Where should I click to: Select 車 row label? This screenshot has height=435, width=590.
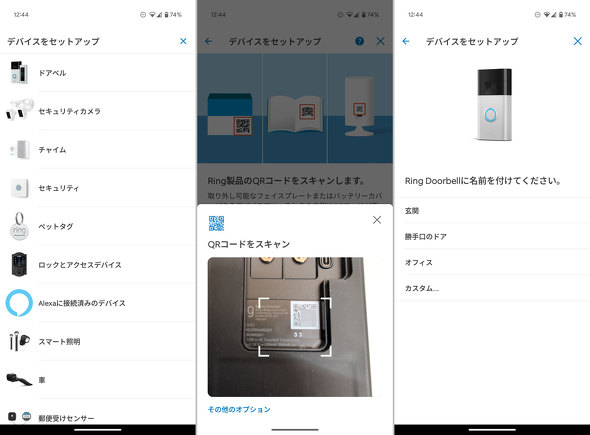tap(42, 380)
